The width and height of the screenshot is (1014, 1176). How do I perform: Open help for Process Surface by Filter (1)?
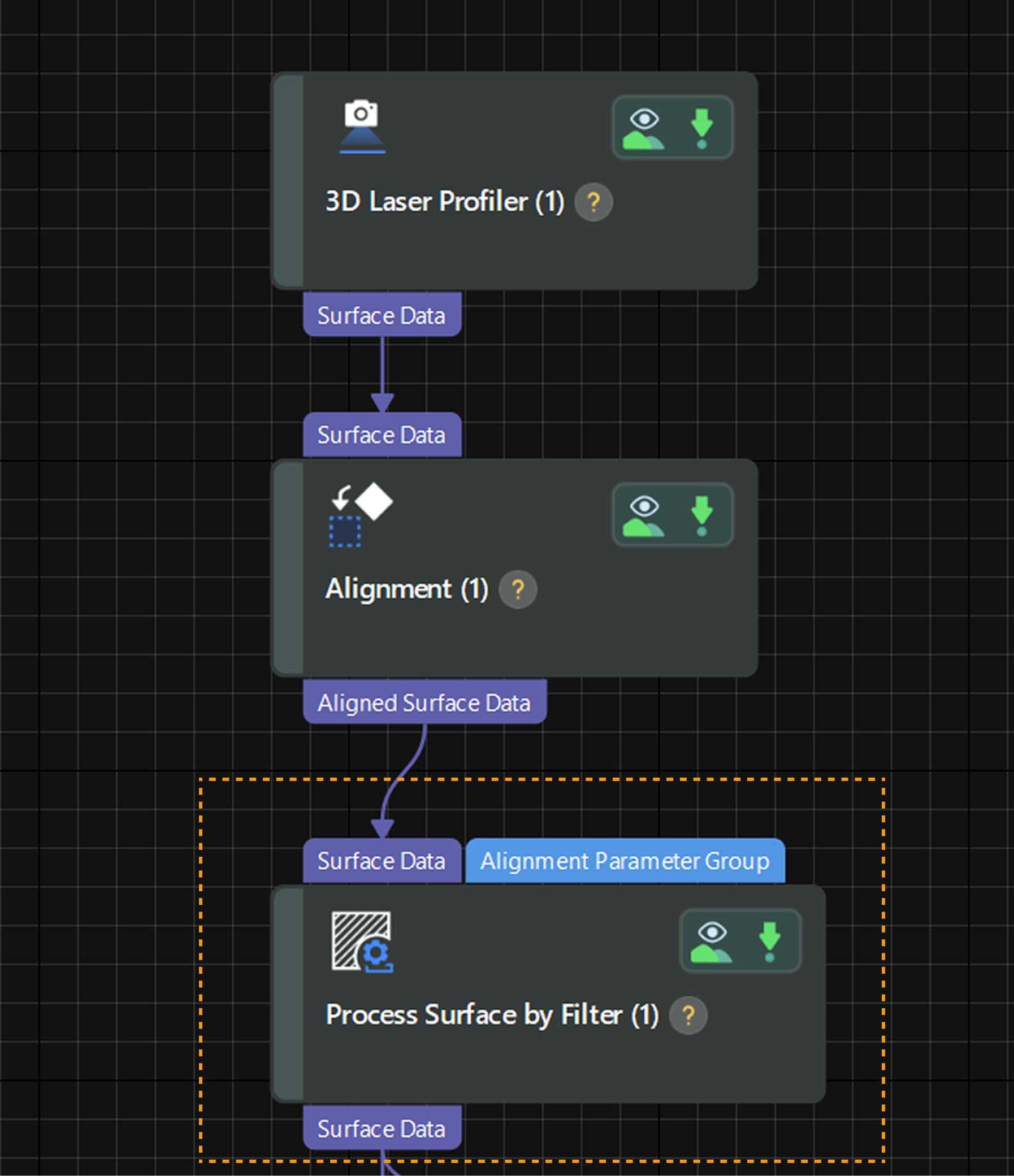pos(688,1016)
